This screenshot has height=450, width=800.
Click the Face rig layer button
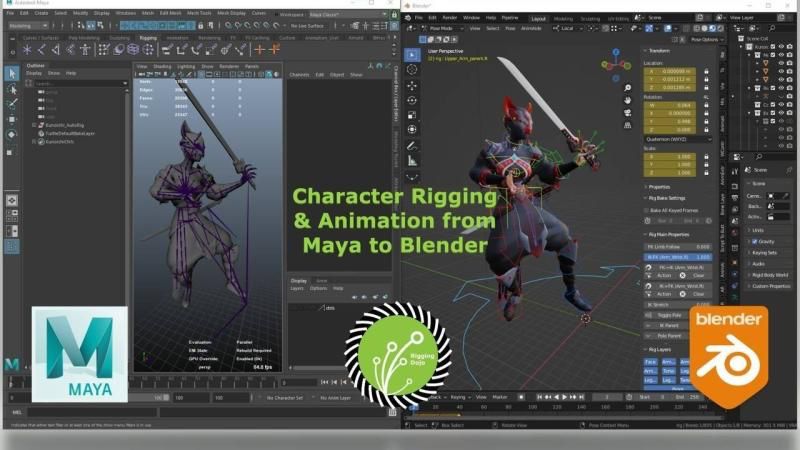(x=651, y=362)
